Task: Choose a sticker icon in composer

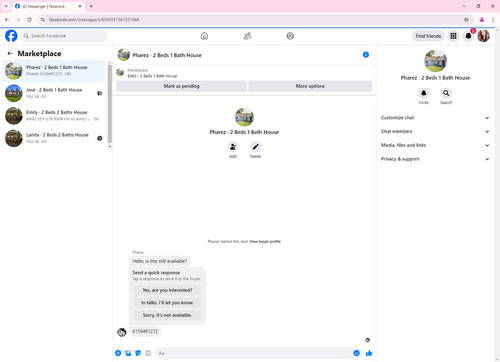Action: (138, 353)
